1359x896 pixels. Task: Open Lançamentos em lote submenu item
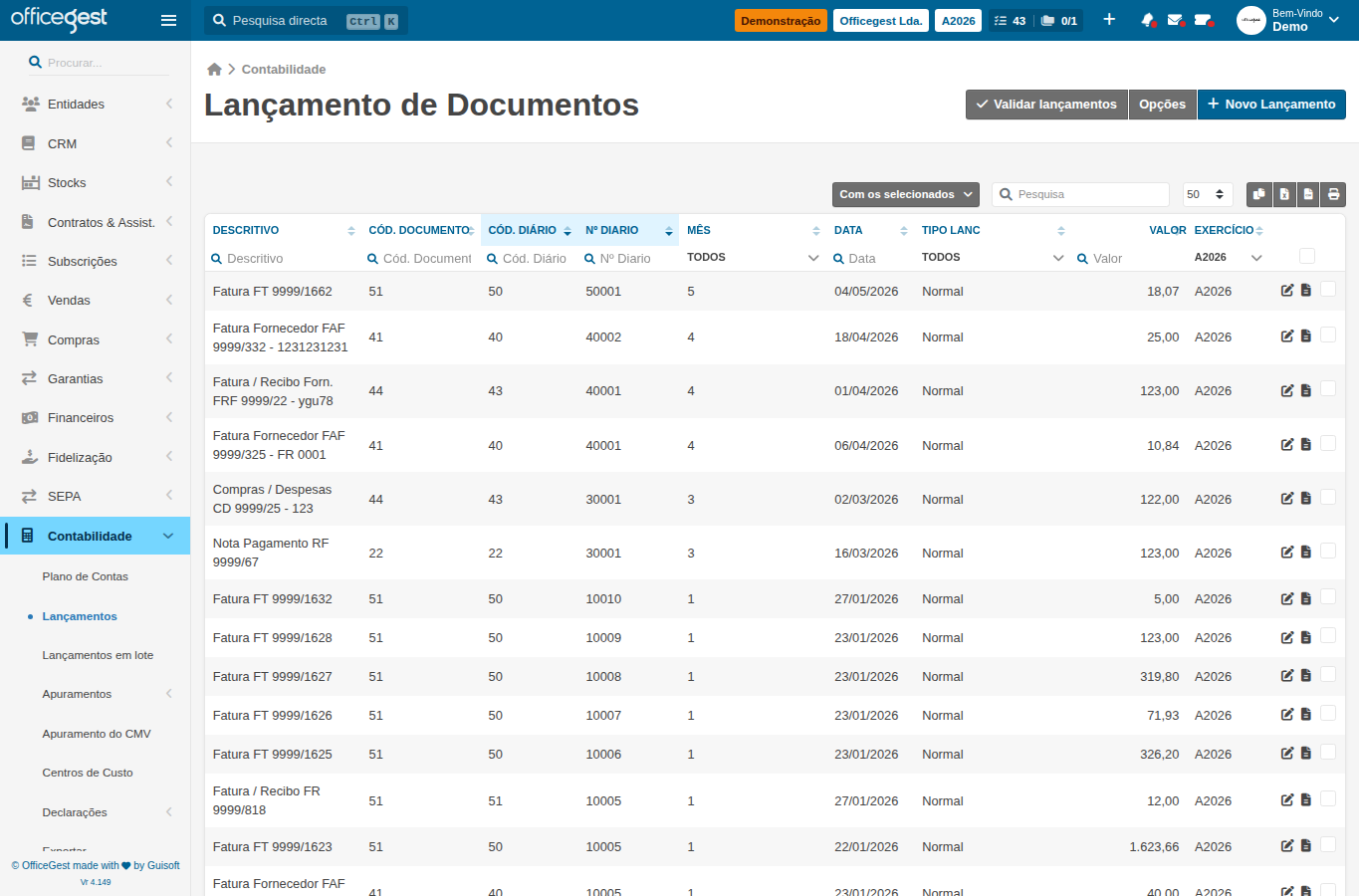tap(98, 655)
